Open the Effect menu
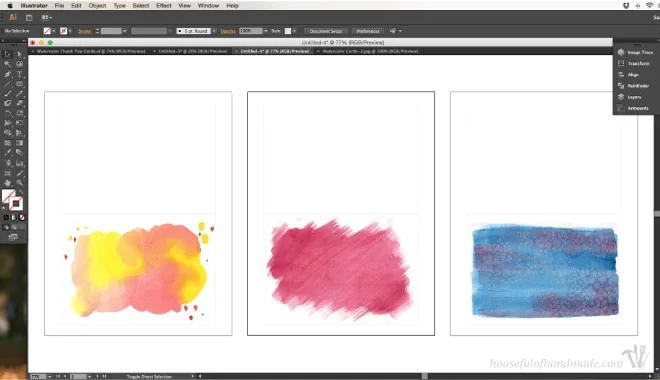This screenshot has width=660, height=380. tap(163, 5)
